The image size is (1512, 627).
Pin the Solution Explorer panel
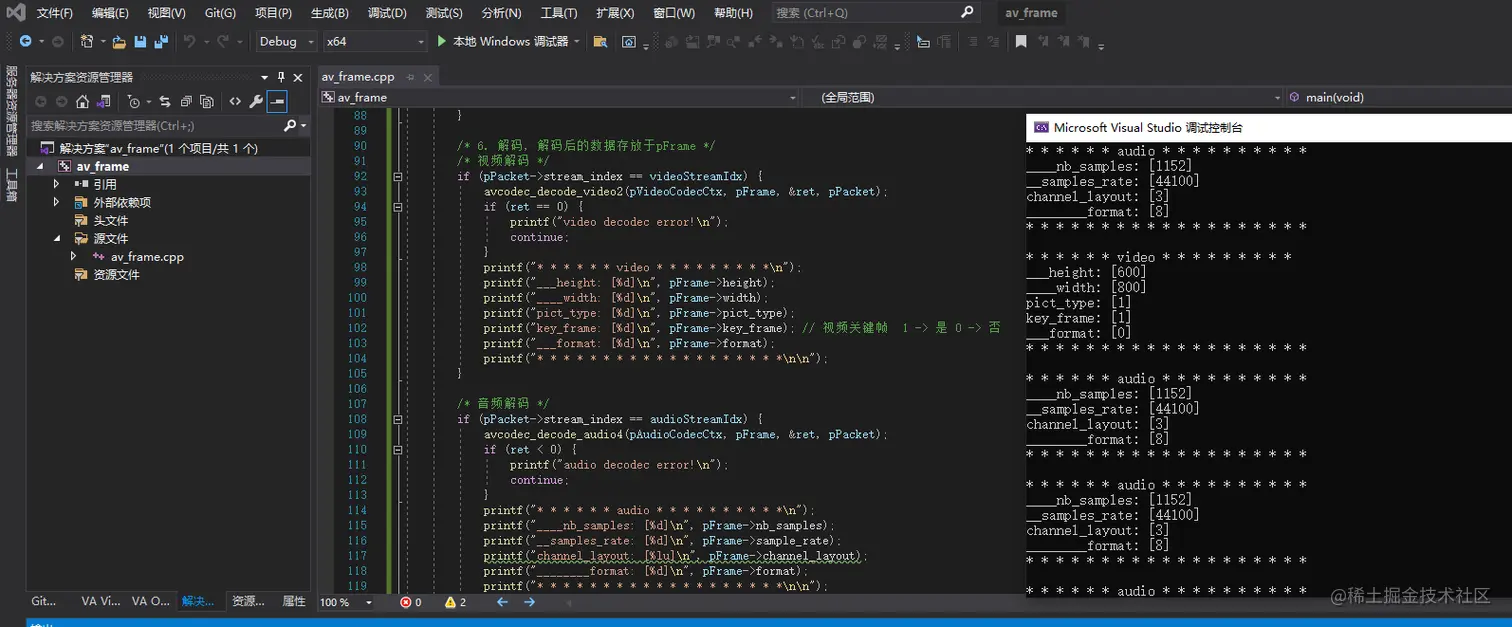coord(281,77)
